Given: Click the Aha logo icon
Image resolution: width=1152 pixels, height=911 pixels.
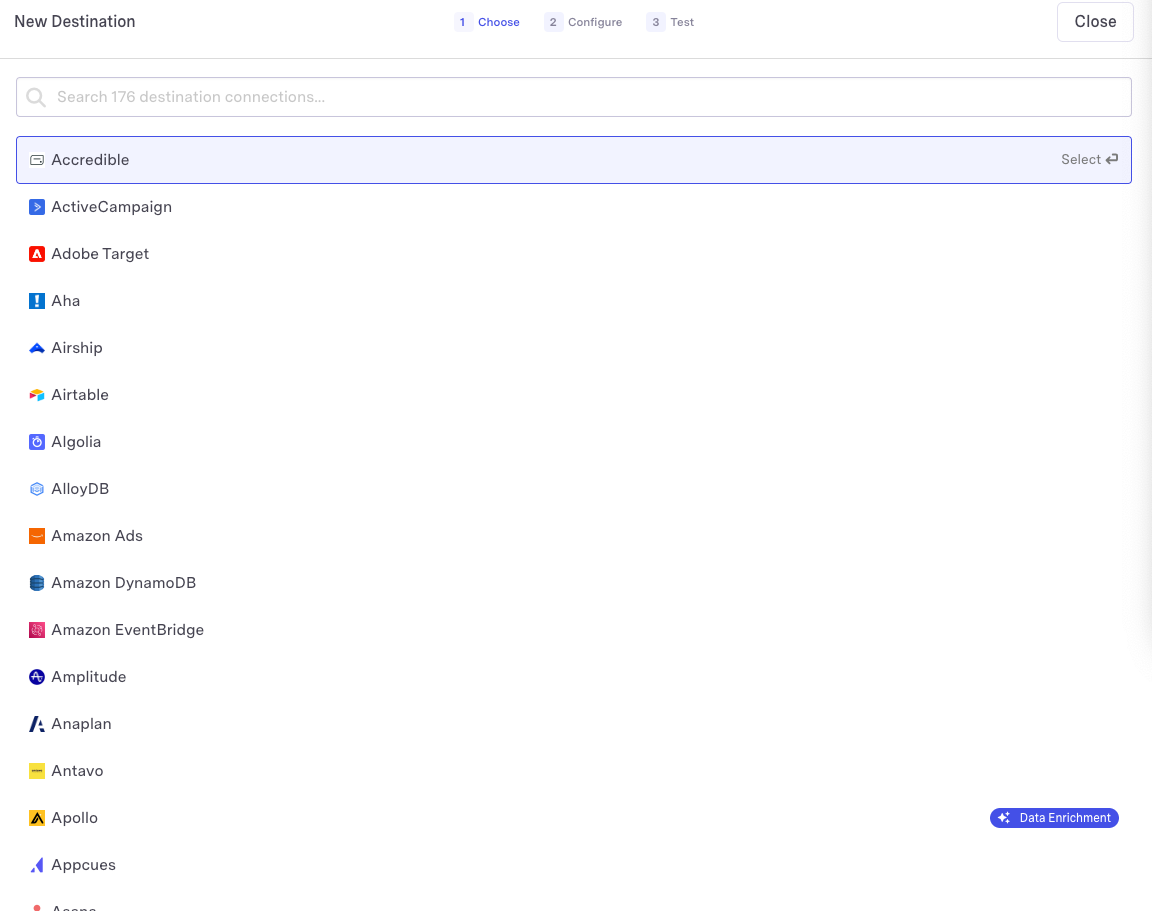Looking at the screenshot, I should pyautogui.click(x=37, y=301).
